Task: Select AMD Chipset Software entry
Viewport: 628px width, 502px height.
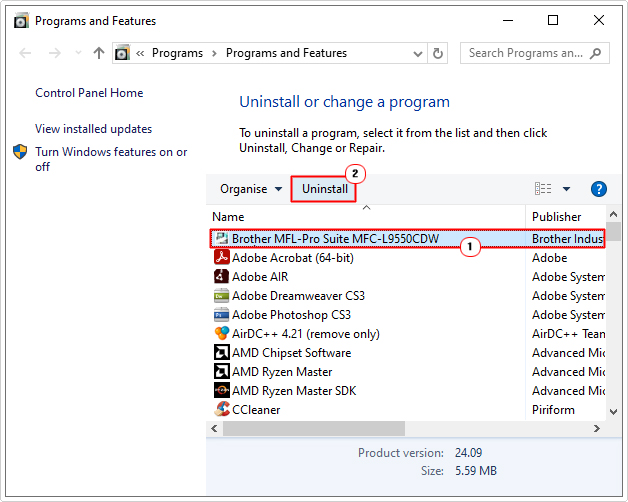Action: (291, 353)
